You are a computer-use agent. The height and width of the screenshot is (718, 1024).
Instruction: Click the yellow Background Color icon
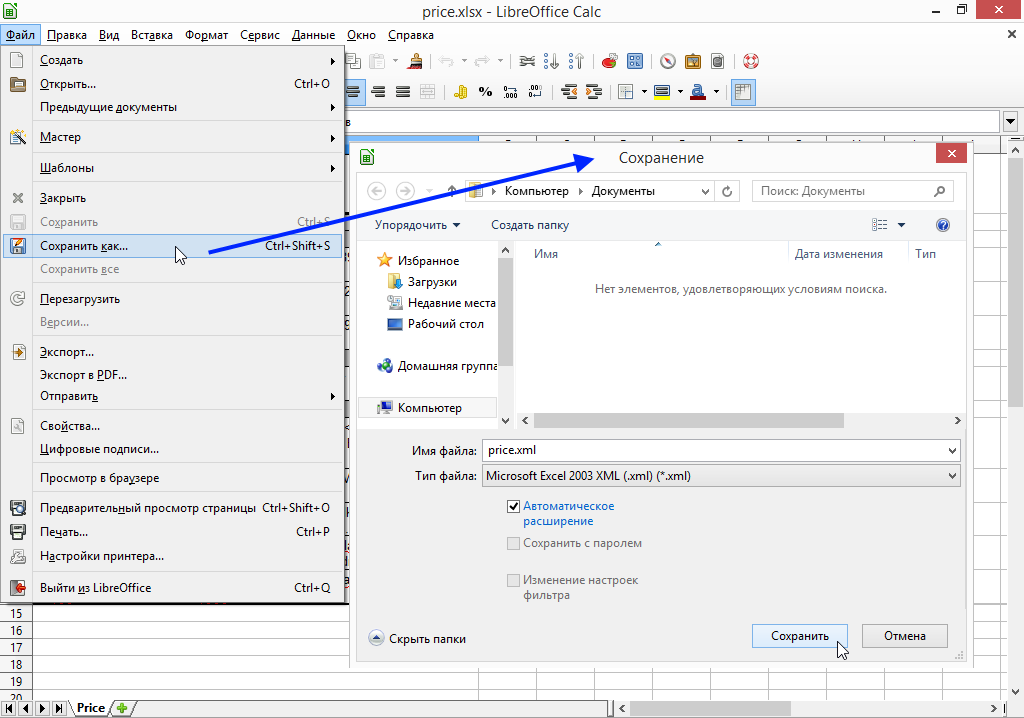[x=662, y=92]
